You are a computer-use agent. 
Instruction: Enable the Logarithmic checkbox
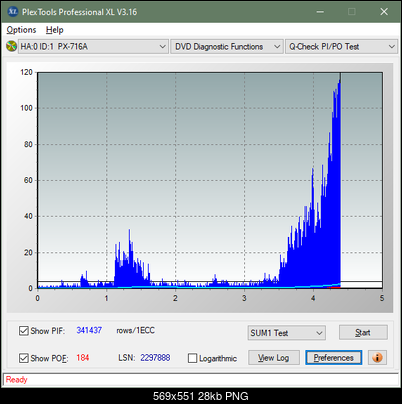click(x=192, y=358)
